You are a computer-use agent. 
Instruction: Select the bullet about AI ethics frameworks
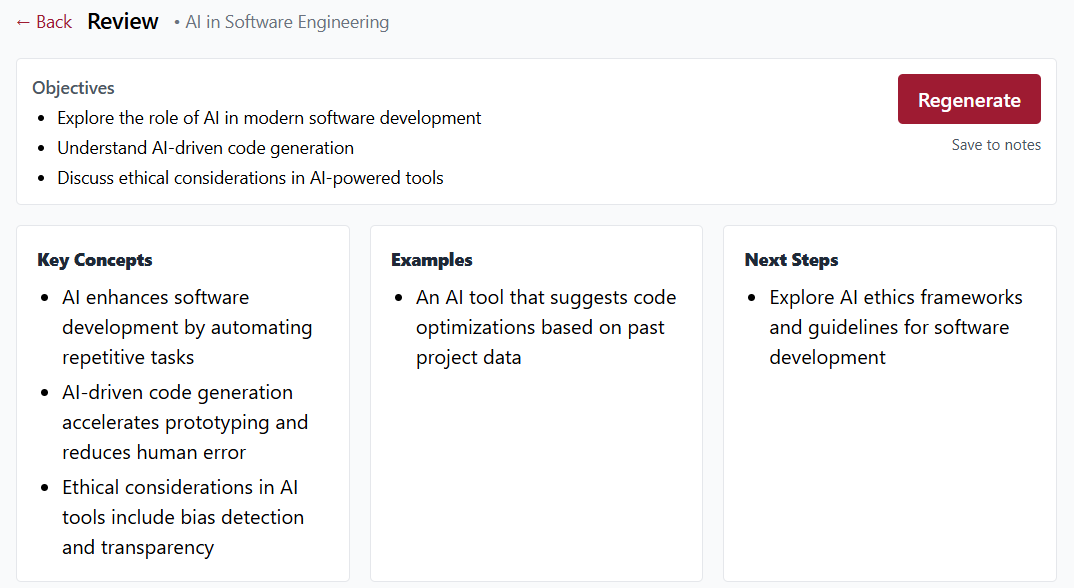[896, 327]
